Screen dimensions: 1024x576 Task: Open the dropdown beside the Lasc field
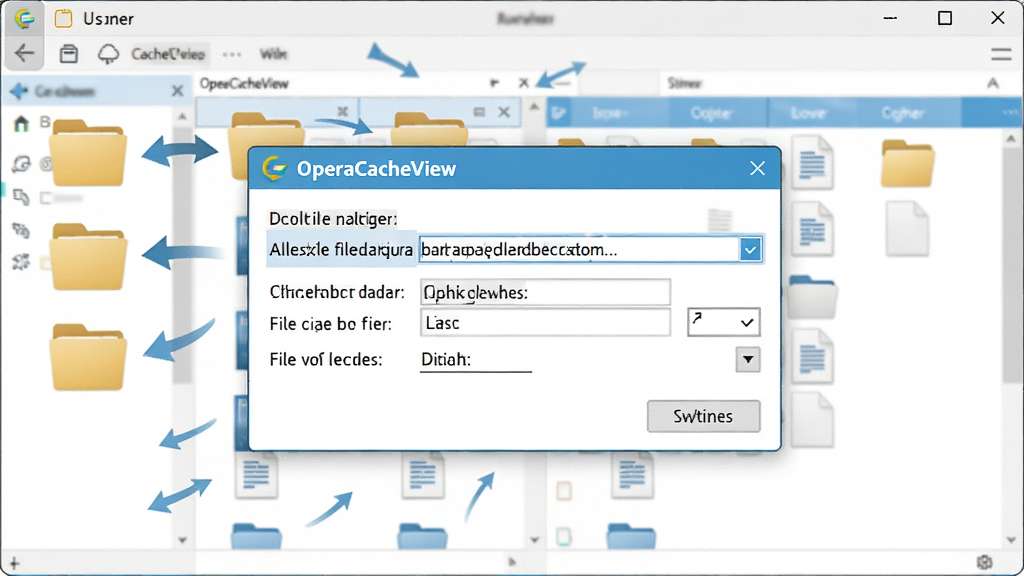[x=724, y=322]
